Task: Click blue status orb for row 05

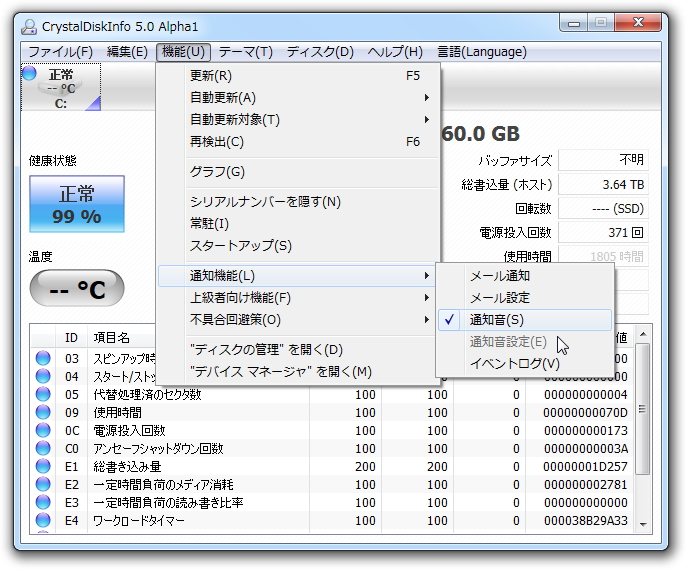Action: point(43,394)
